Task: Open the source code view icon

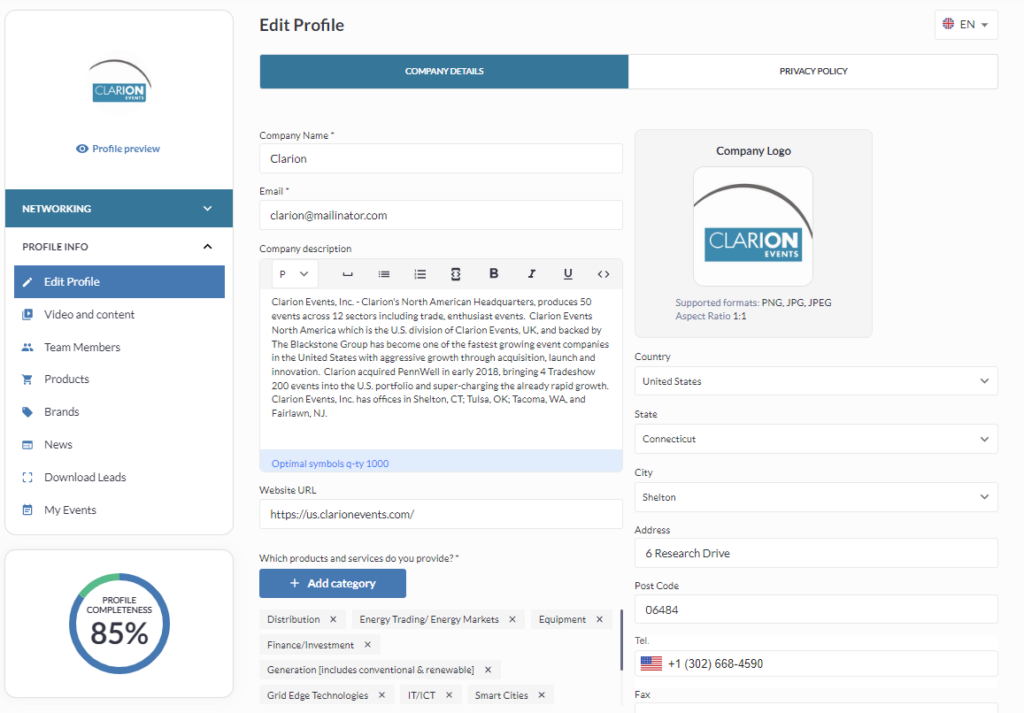Action: click(x=603, y=274)
